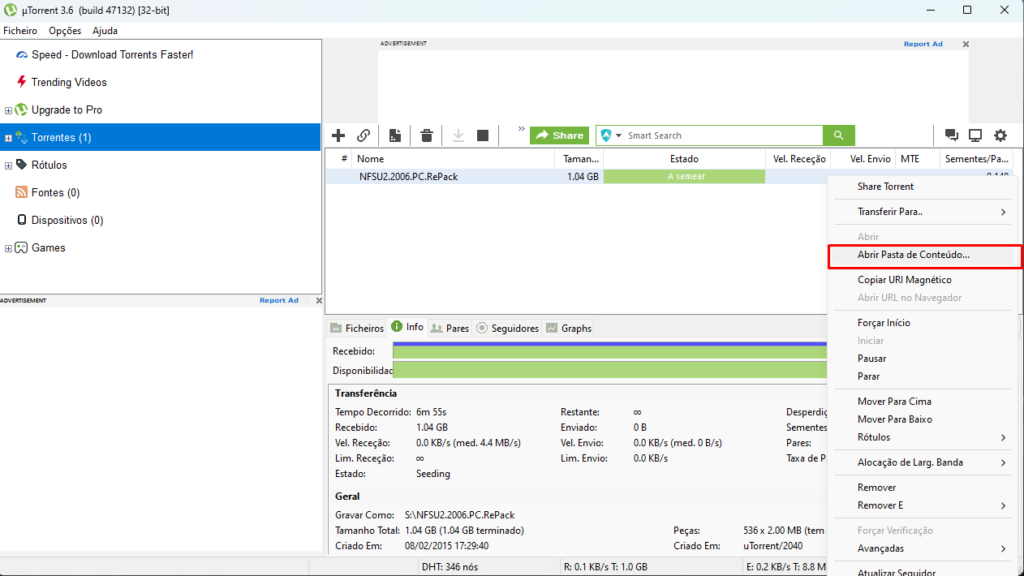
Task: Click the Trending Videos lightning bolt icon
Action: [x=22, y=82]
